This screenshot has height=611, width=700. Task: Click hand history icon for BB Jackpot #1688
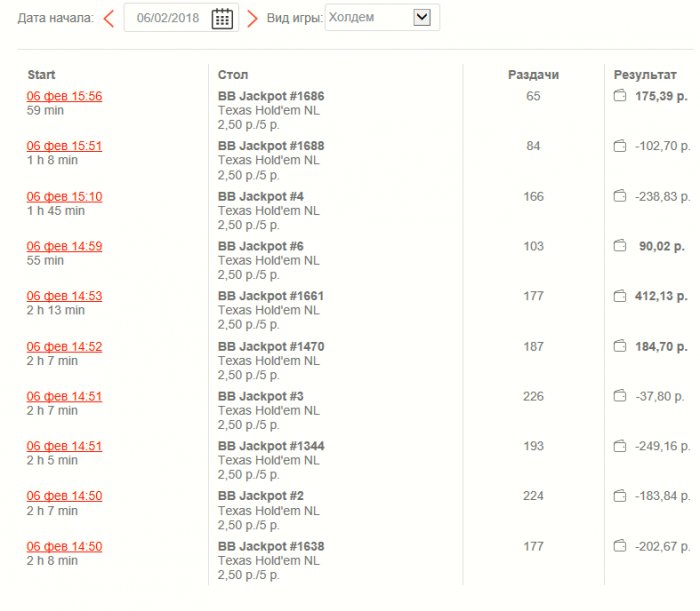pyautogui.click(x=620, y=146)
